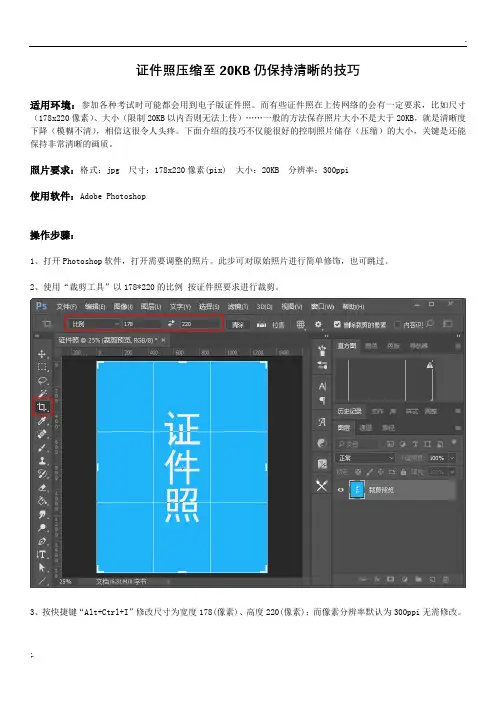Screen dimensions: 496x702
Task: Select the History Brush tool
Action: pos(42,474)
